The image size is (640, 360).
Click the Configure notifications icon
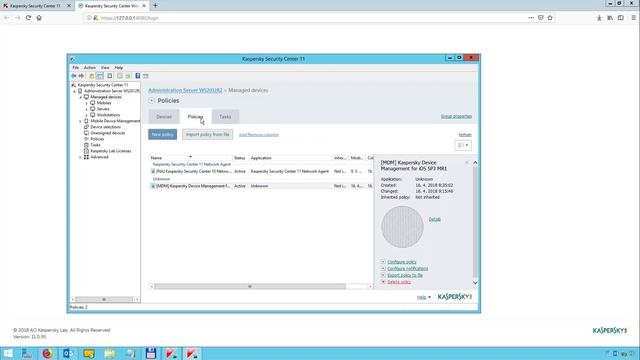click(383, 269)
